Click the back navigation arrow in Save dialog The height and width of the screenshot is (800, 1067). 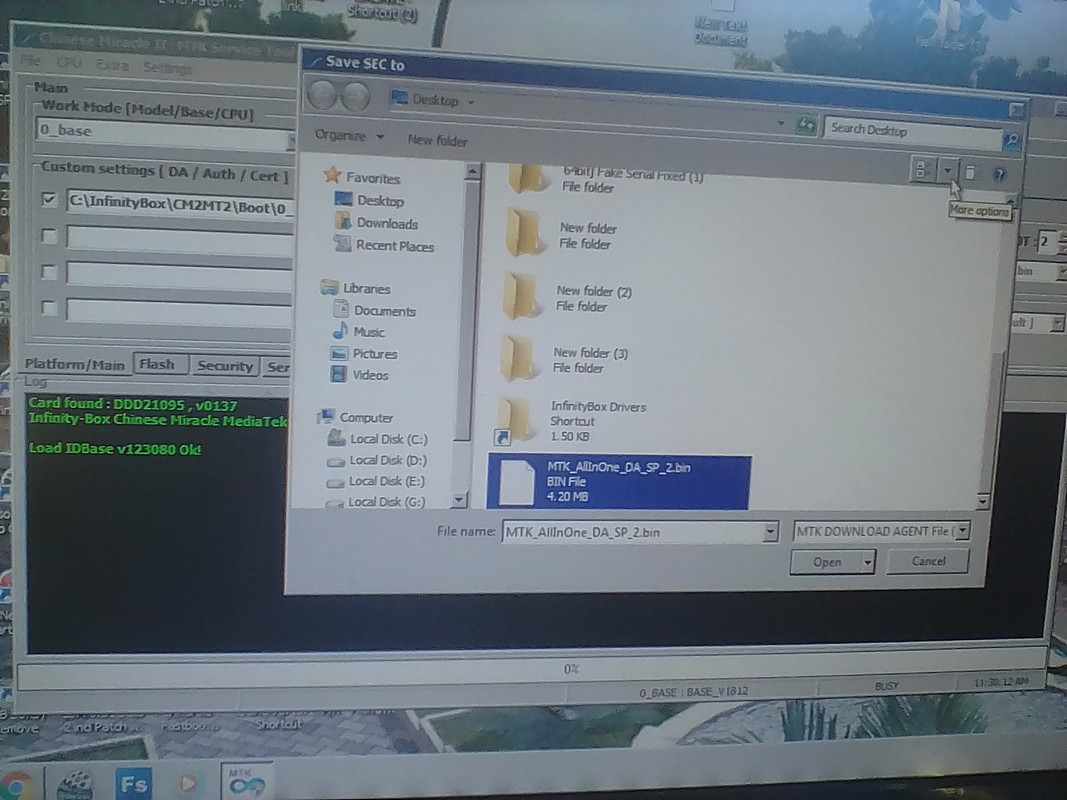pyautogui.click(x=321, y=95)
